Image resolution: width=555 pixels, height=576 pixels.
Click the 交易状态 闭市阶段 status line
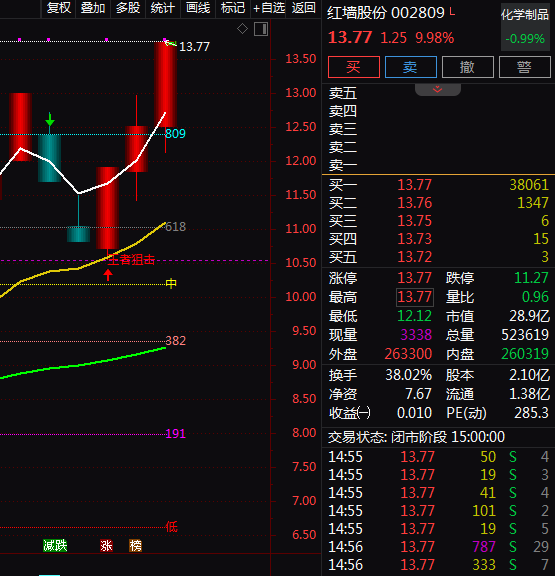[x=416, y=437]
